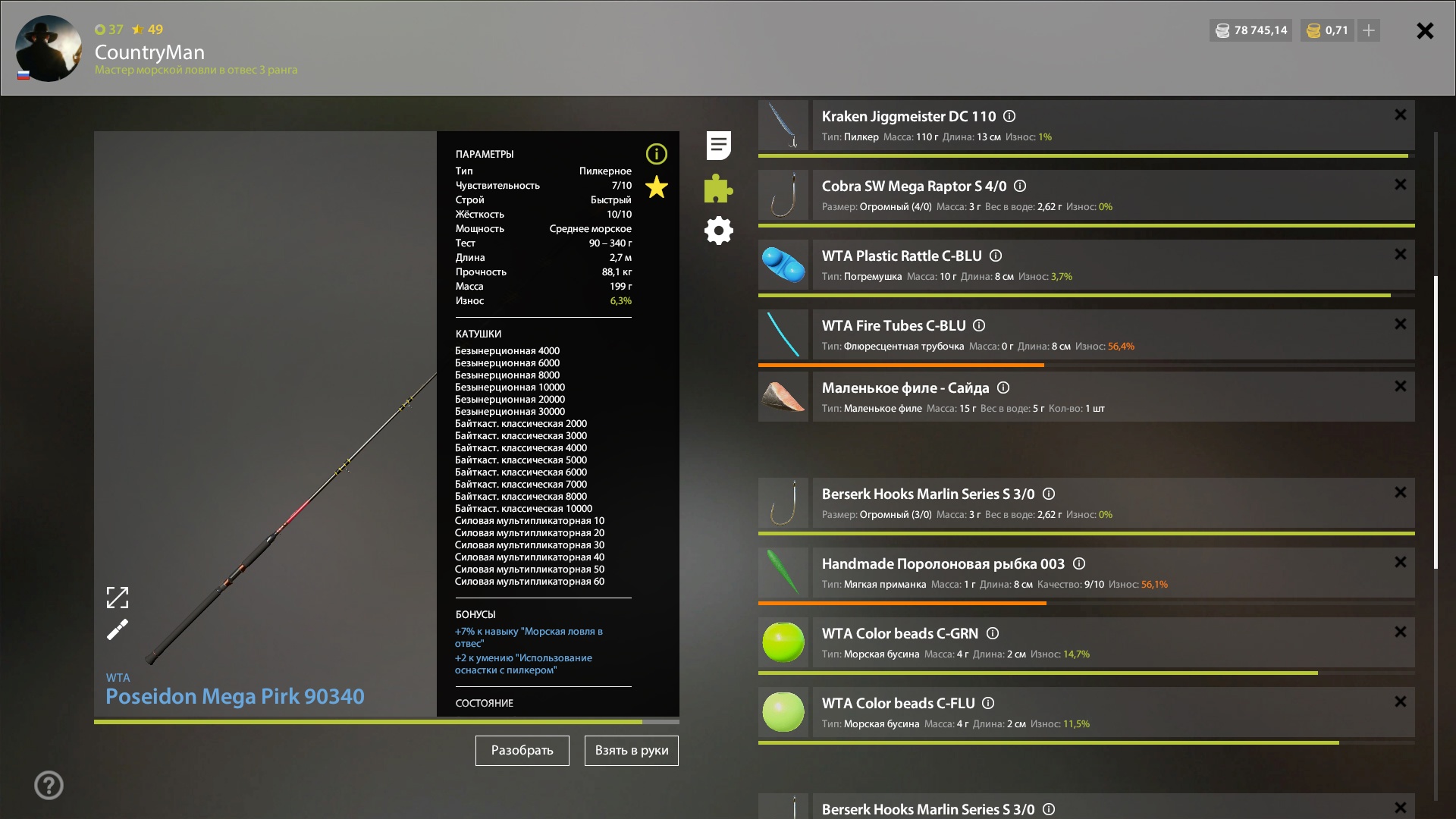Remove first Berserk Hooks Marlin Series hook
Viewport: 1456px width, 819px height.
pyautogui.click(x=1401, y=492)
